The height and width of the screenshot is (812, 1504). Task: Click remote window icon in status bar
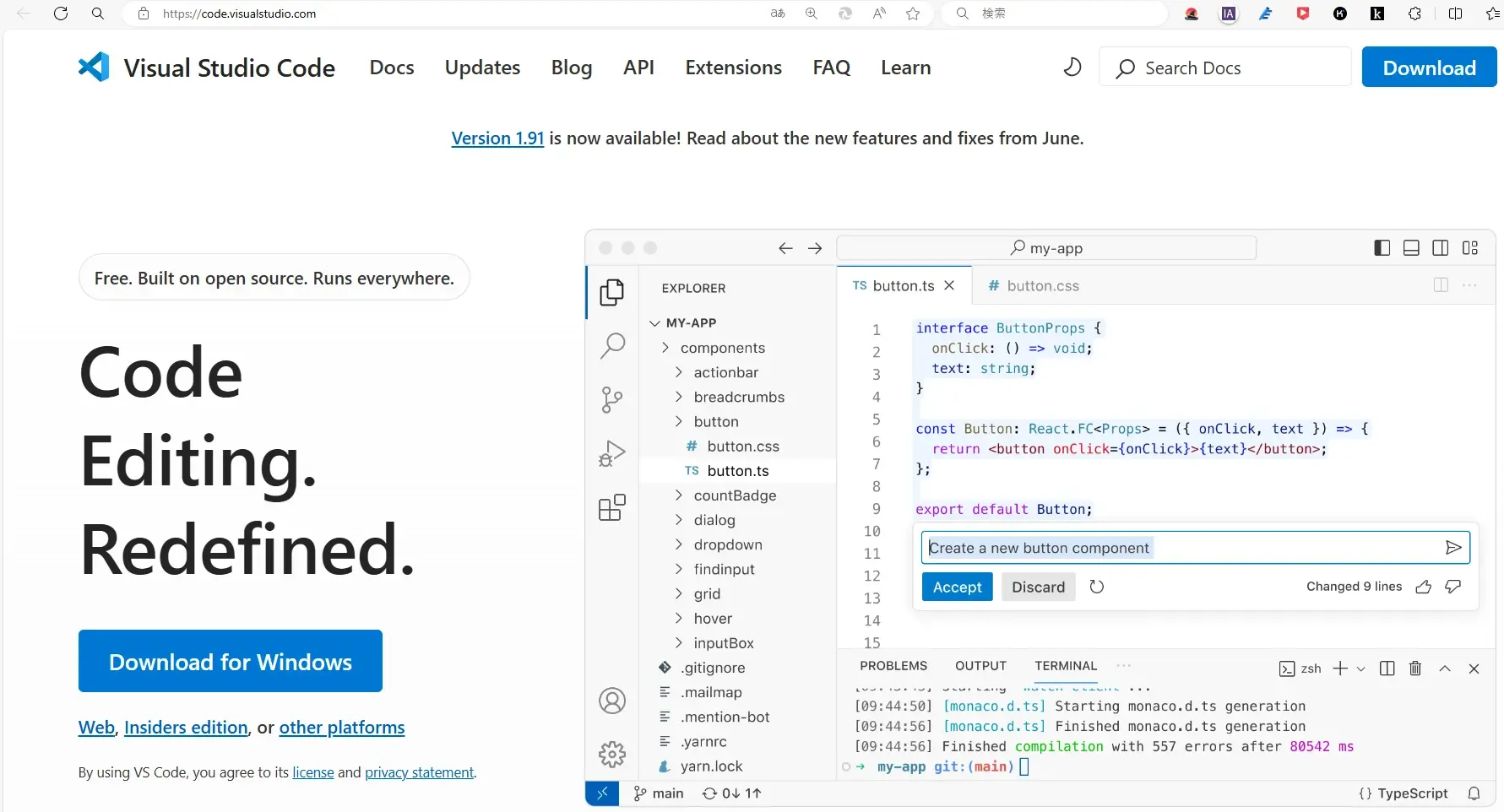point(602,793)
